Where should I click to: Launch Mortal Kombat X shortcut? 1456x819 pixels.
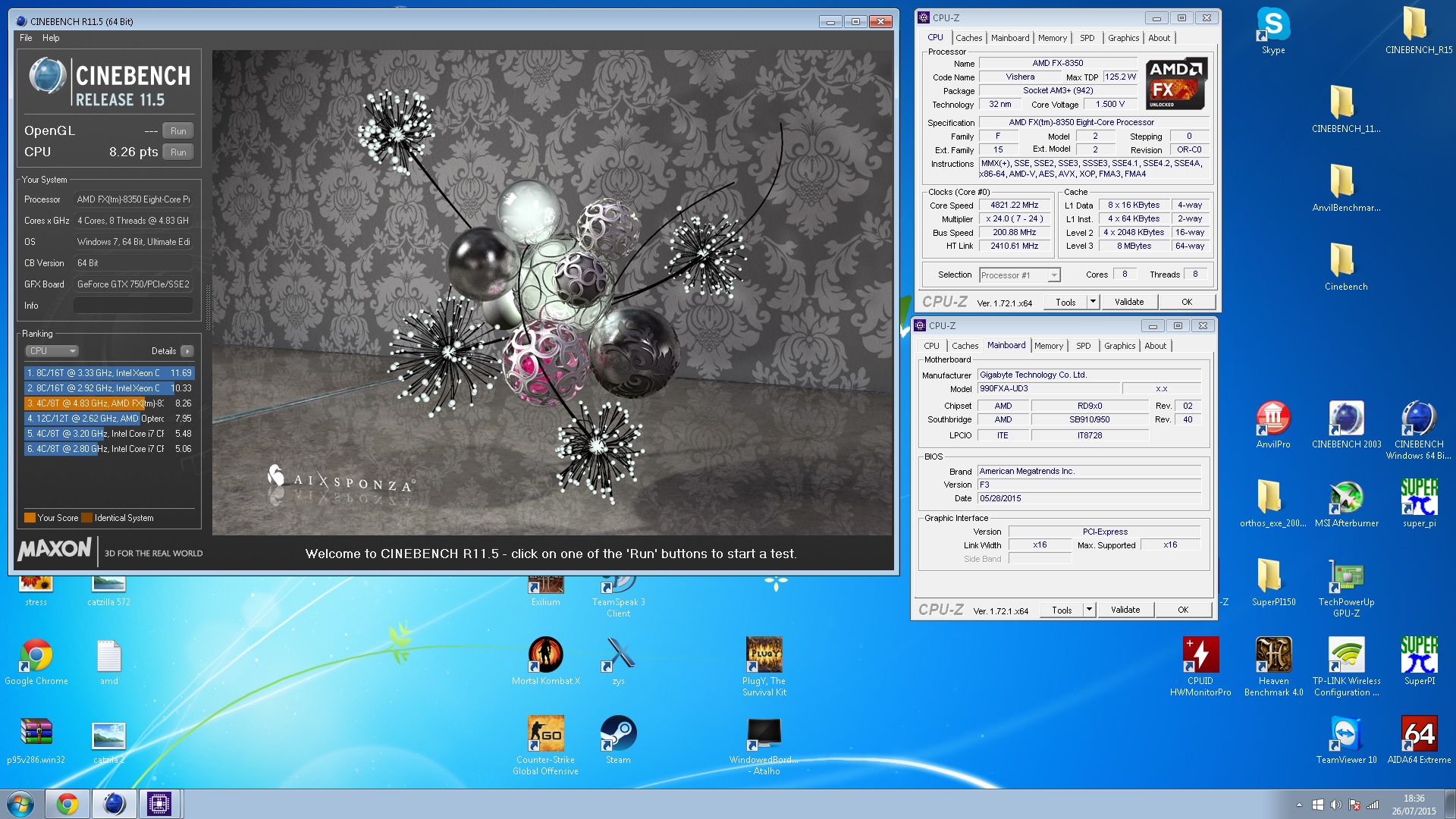click(545, 661)
